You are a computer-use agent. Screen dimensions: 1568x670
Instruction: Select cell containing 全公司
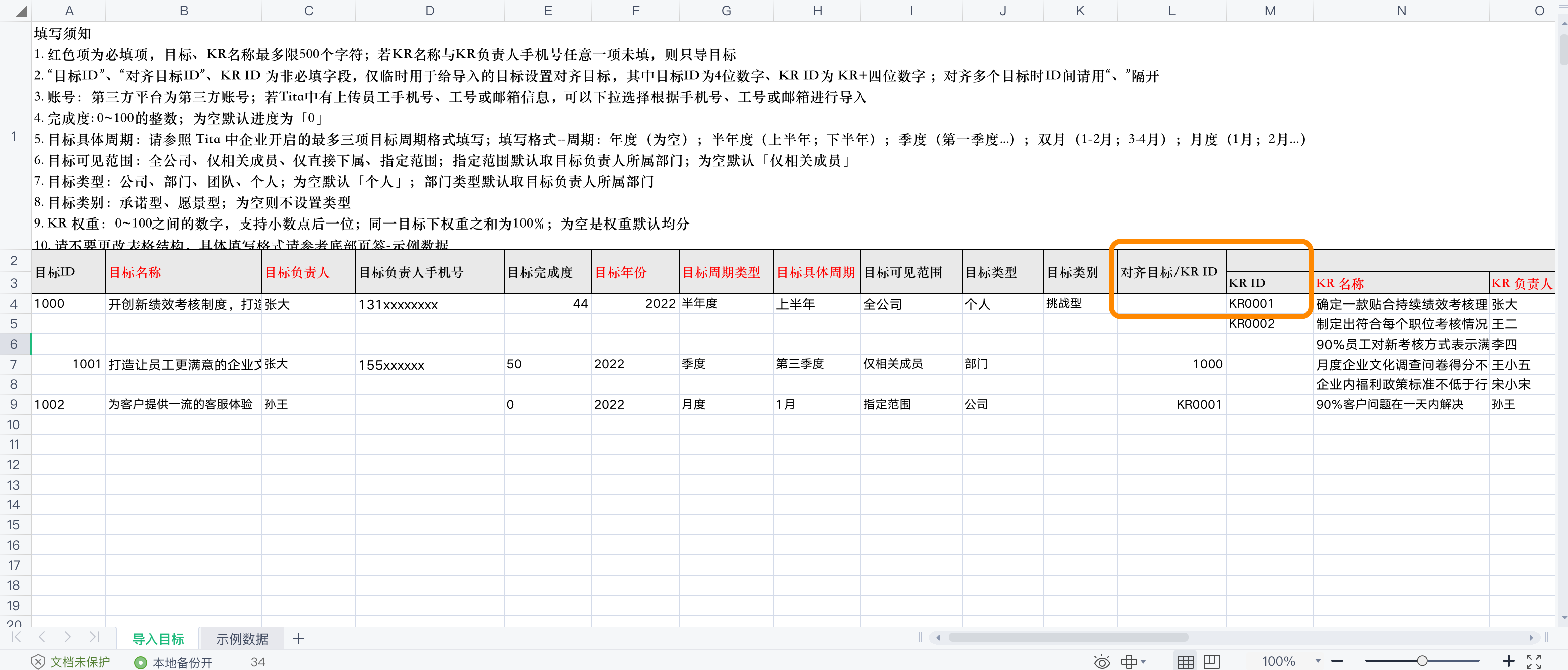point(911,304)
